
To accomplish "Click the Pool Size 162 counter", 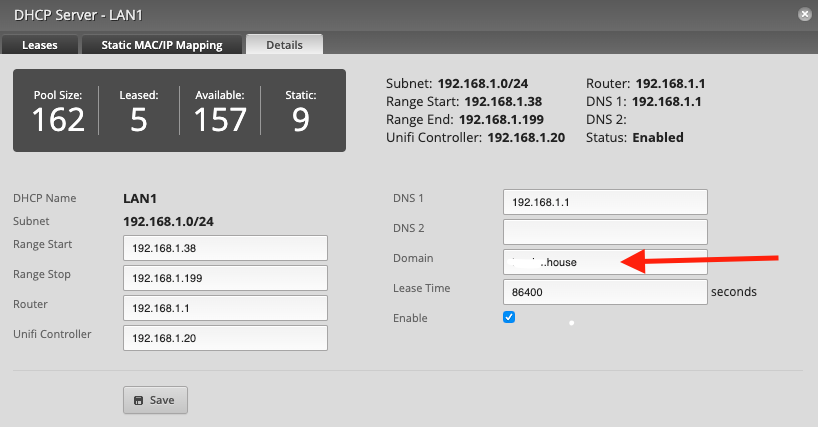I will [x=58, y=110].
